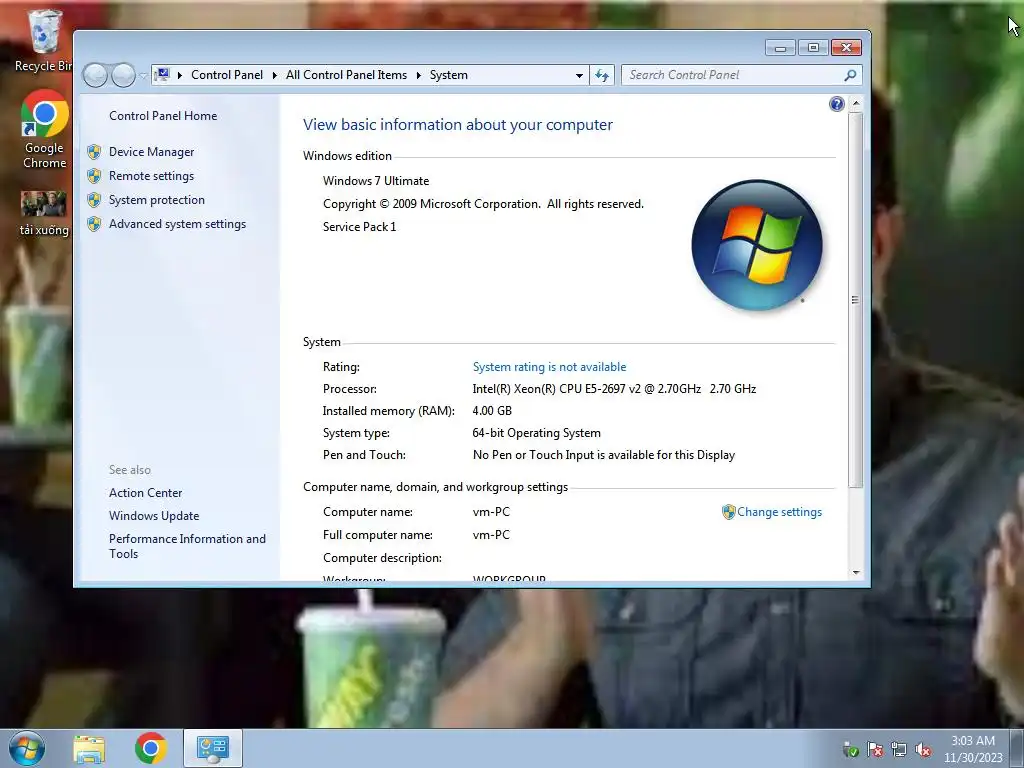The image size is (1024, 768).
Task: Open the taskbar clock showing 3:03 AM
Action: [972, 749]
